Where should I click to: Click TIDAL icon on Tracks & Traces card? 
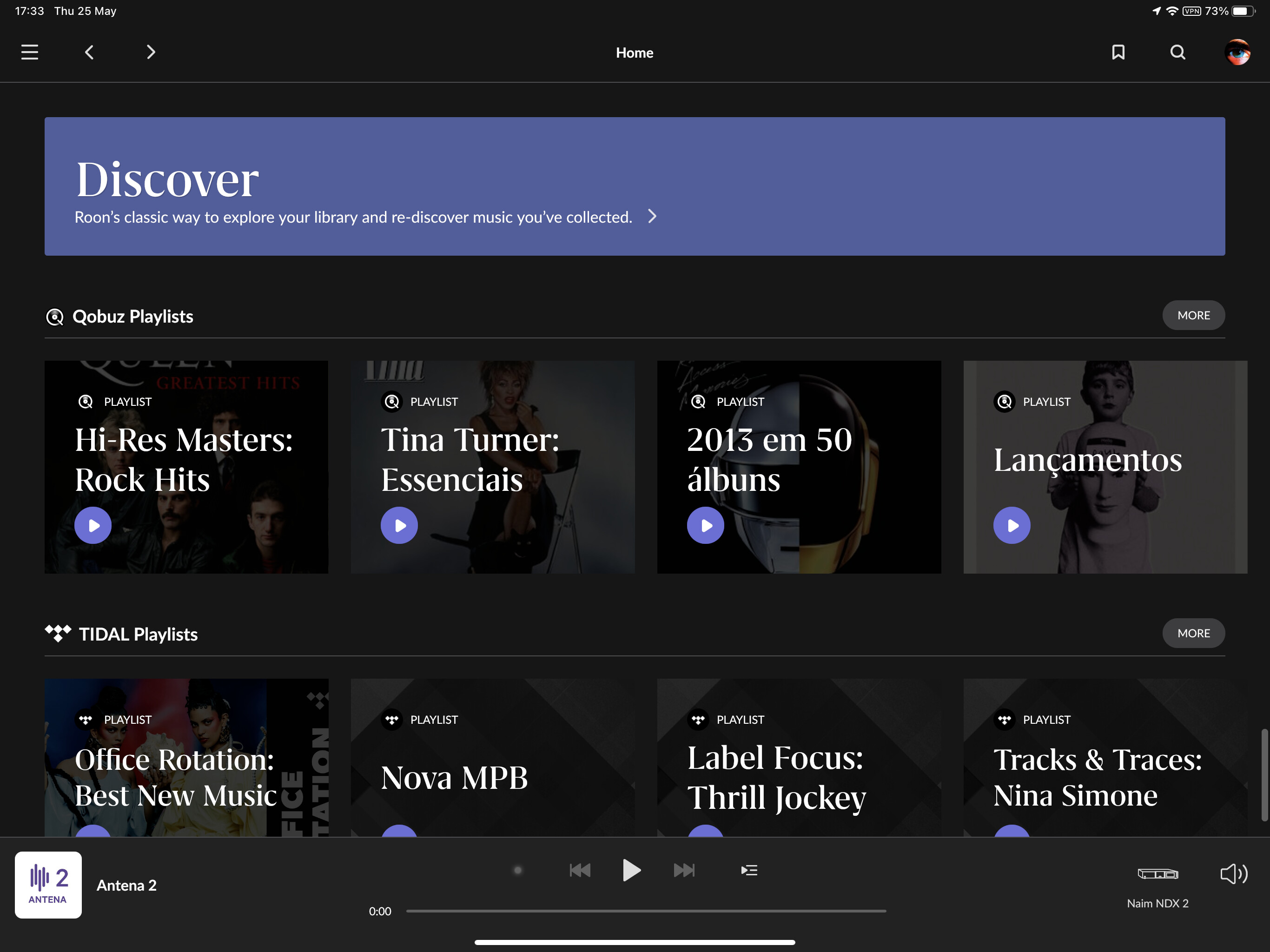(x=1004, y=720)
